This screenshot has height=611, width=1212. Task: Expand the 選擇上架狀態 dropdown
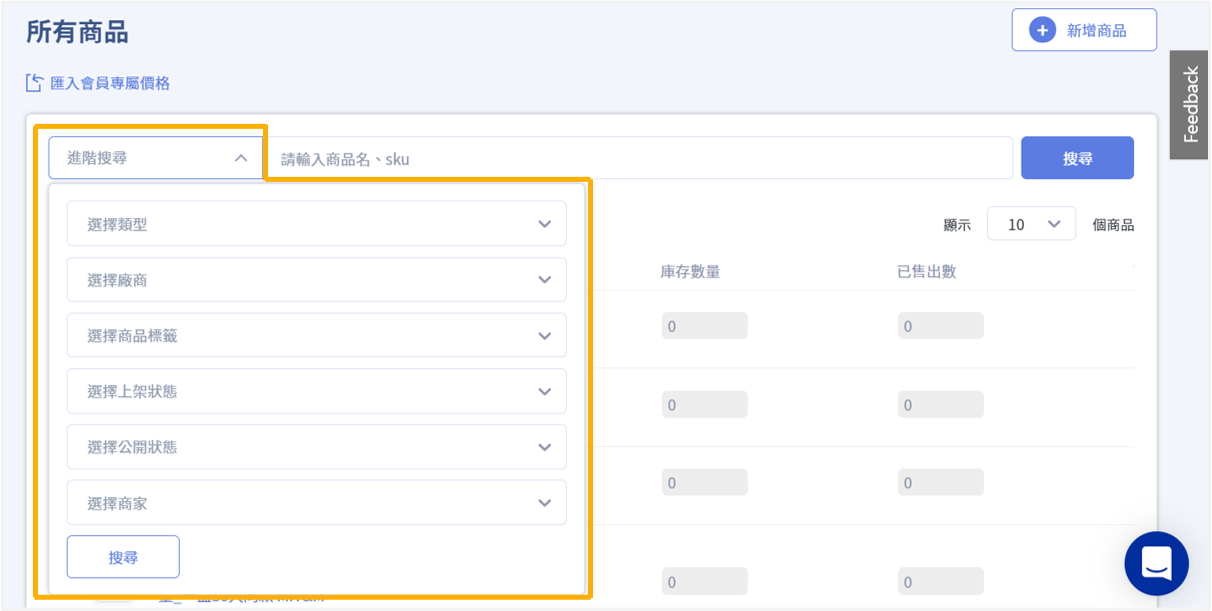tap(316, 391)
